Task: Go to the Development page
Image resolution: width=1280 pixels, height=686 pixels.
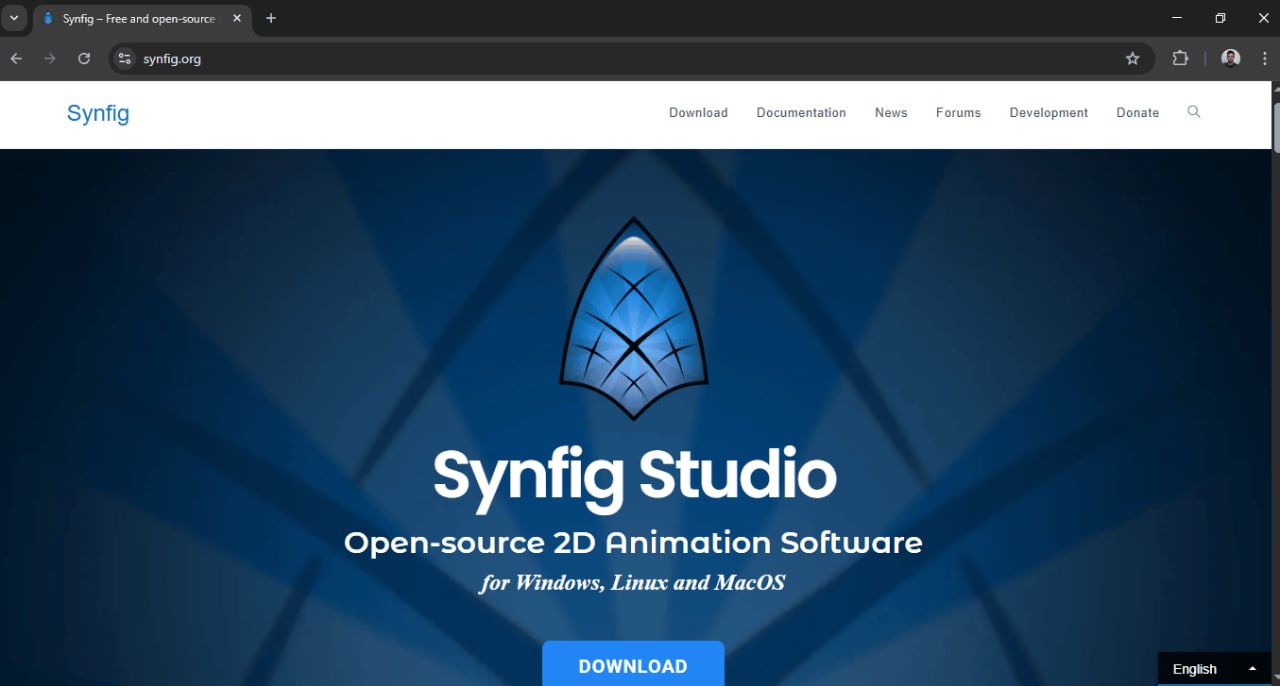Action: tap(1048, 112)
